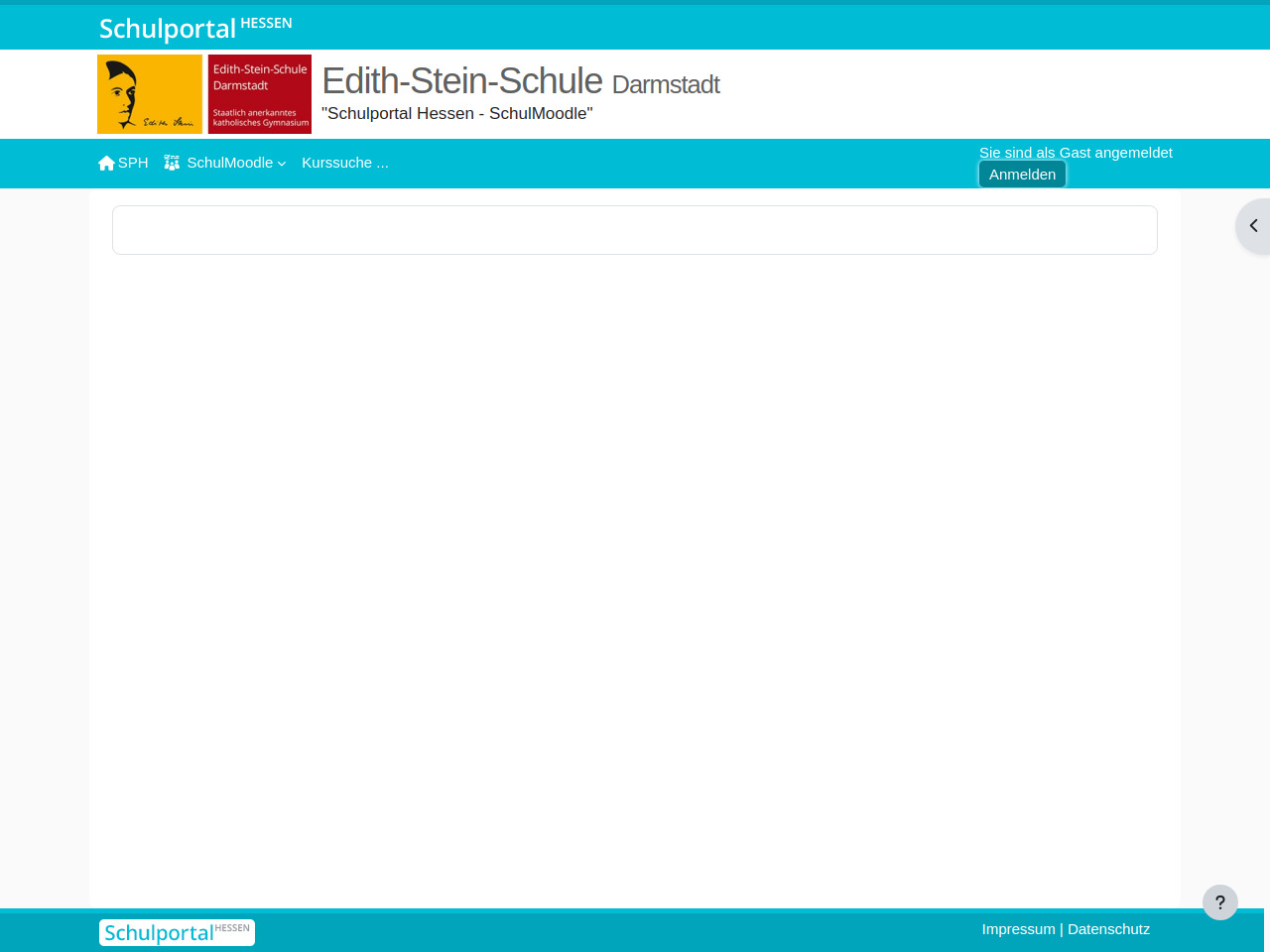Click the small chevron after SchulMoodle
Viewport: 1270px width, 952px height.
(282, 164)
